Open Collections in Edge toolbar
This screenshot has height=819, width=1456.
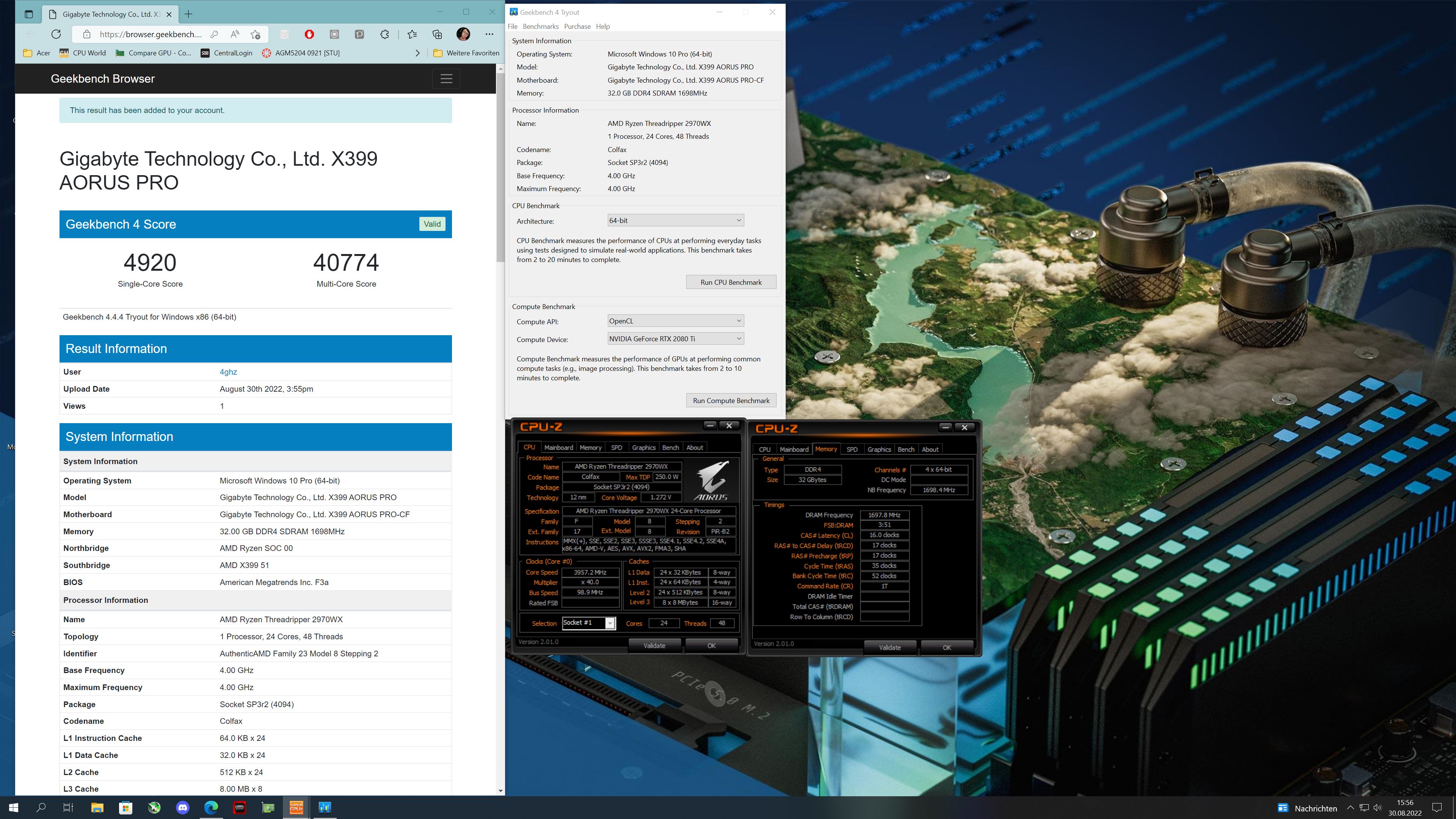438,35
